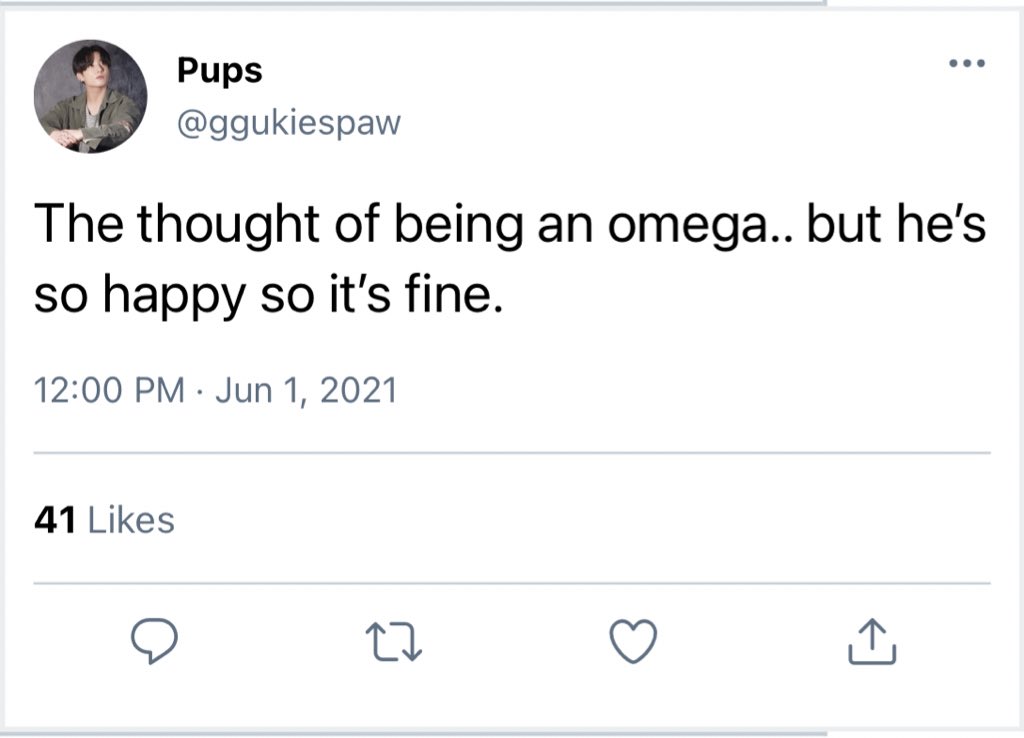Click the Pups profile avatar photo
This screenshot has width=1024, height=738.
click(x=90, y=96)
